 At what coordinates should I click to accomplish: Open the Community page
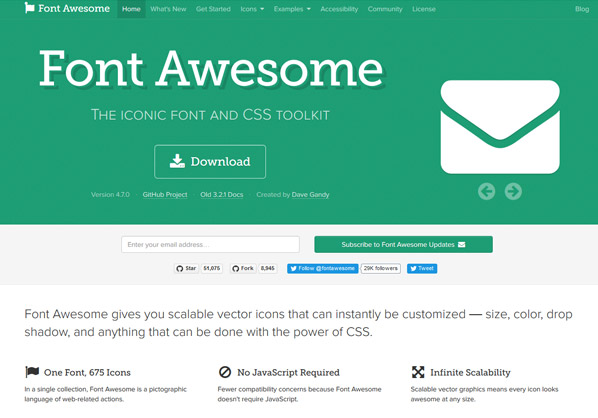385,9
